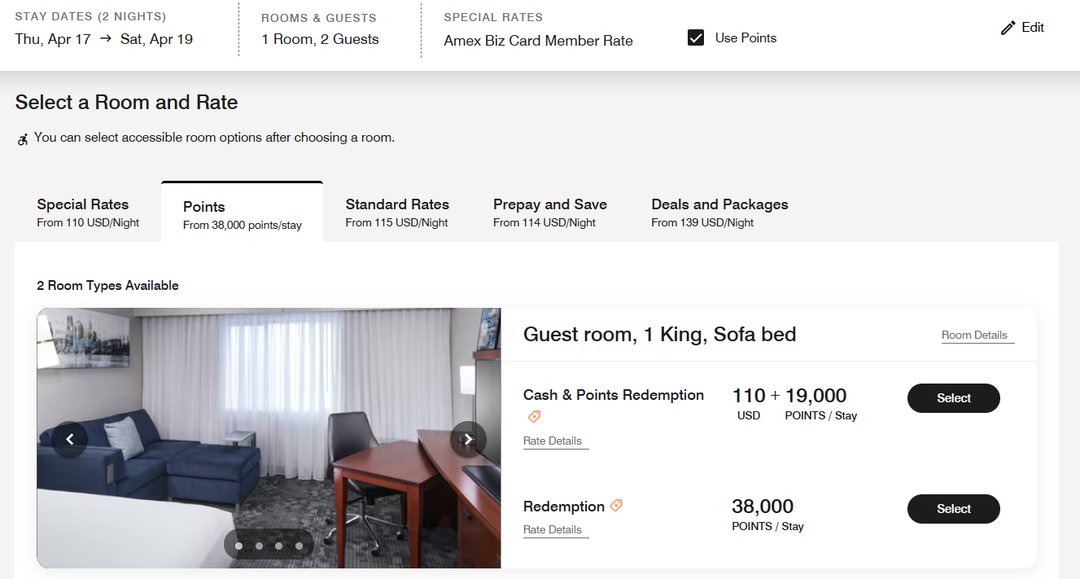This screenshot has width=1080, height=579.
Task: Select the 38,000 points Redemption rate
Action: click(x=953, y=509)
